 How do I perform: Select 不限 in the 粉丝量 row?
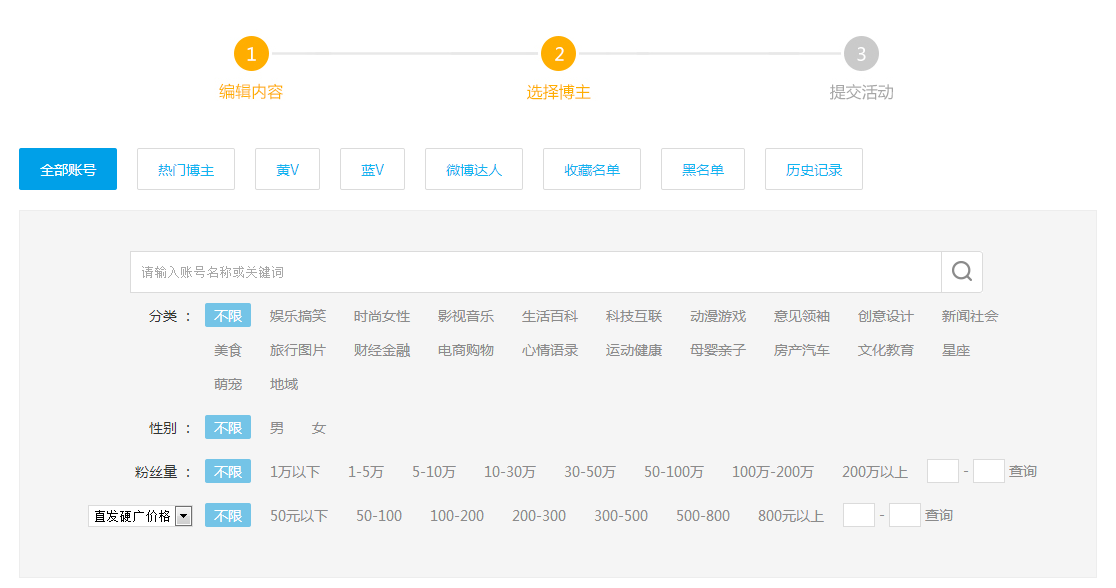click(x=228, y=472)
